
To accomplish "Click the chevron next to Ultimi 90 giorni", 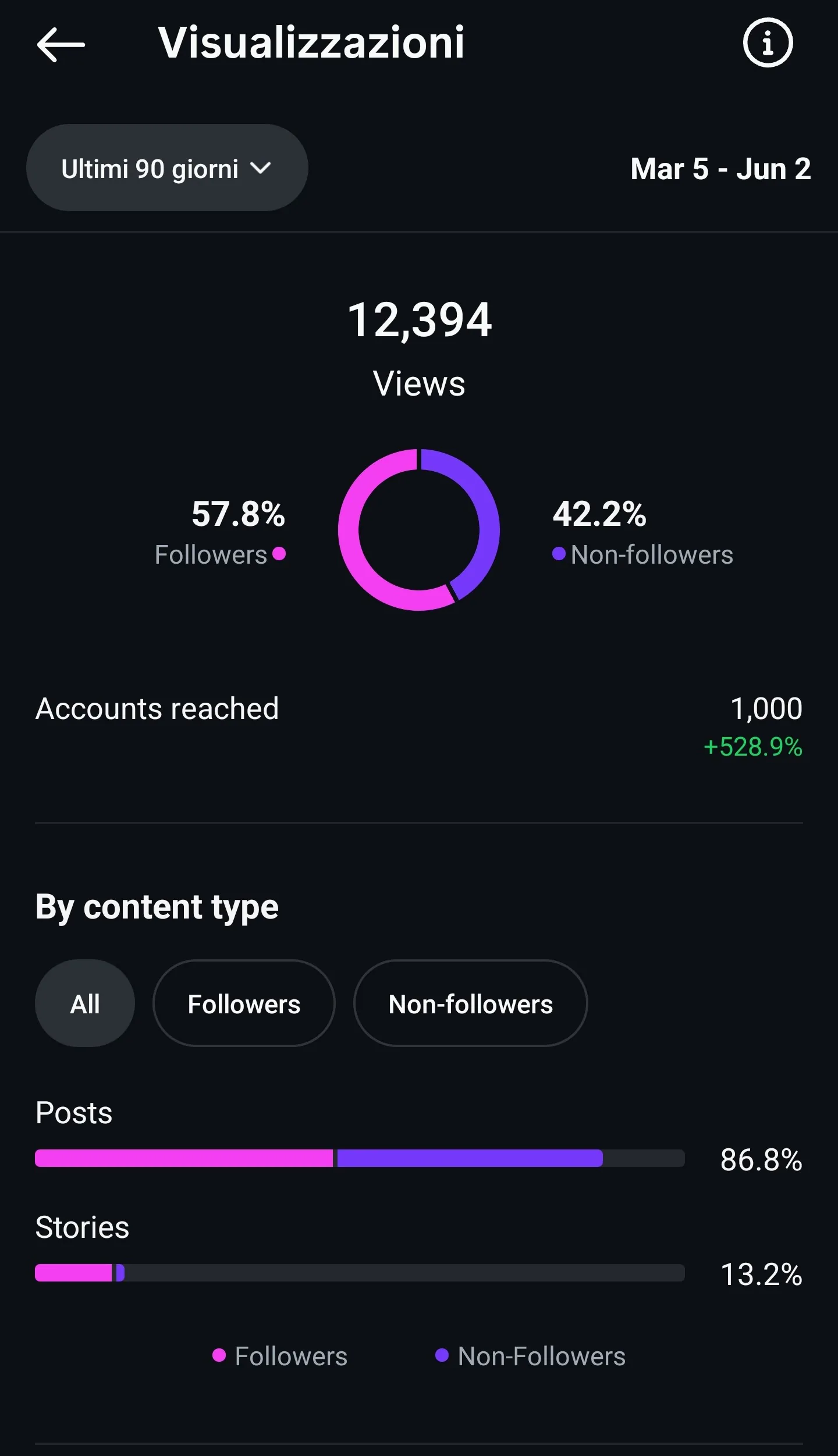I will (x=260, y=168).
